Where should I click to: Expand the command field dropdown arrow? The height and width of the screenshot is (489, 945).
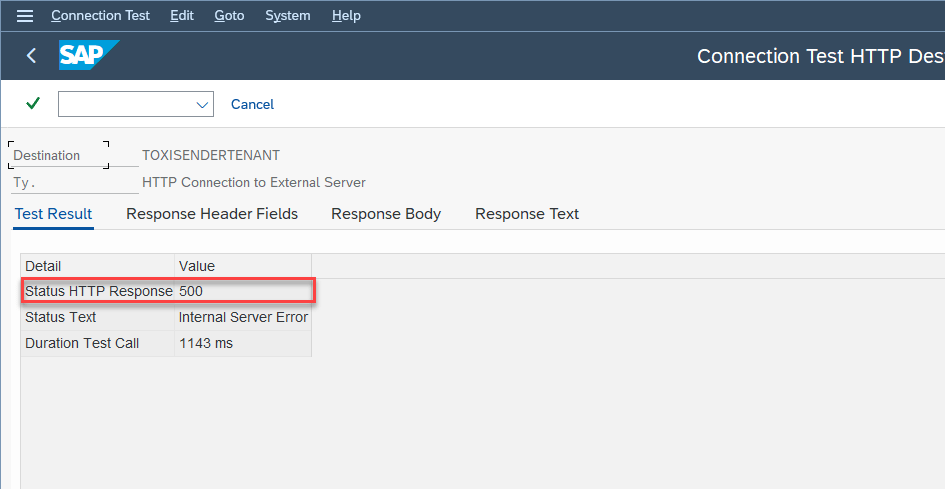[x=203, y=104]
